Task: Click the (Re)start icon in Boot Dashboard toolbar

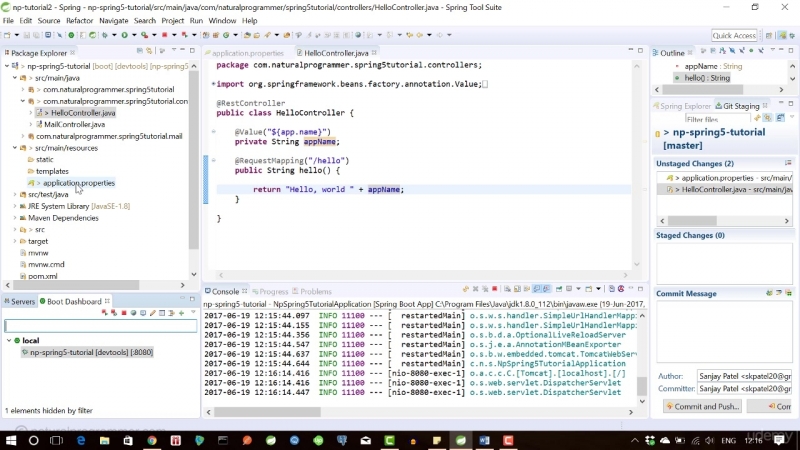Action: tap(105, 313)
